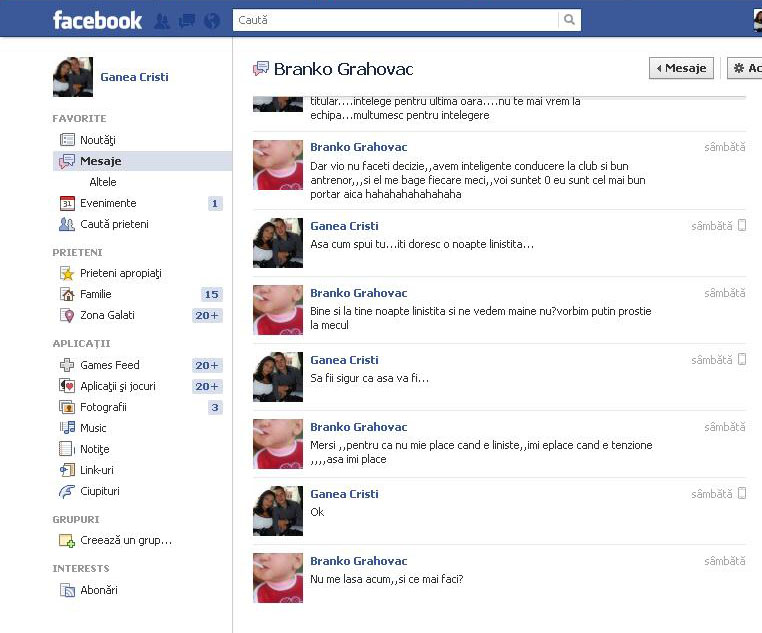Click the Familie house icon
This screenshot has height=633, width=762.
click(x=67, y=294)
